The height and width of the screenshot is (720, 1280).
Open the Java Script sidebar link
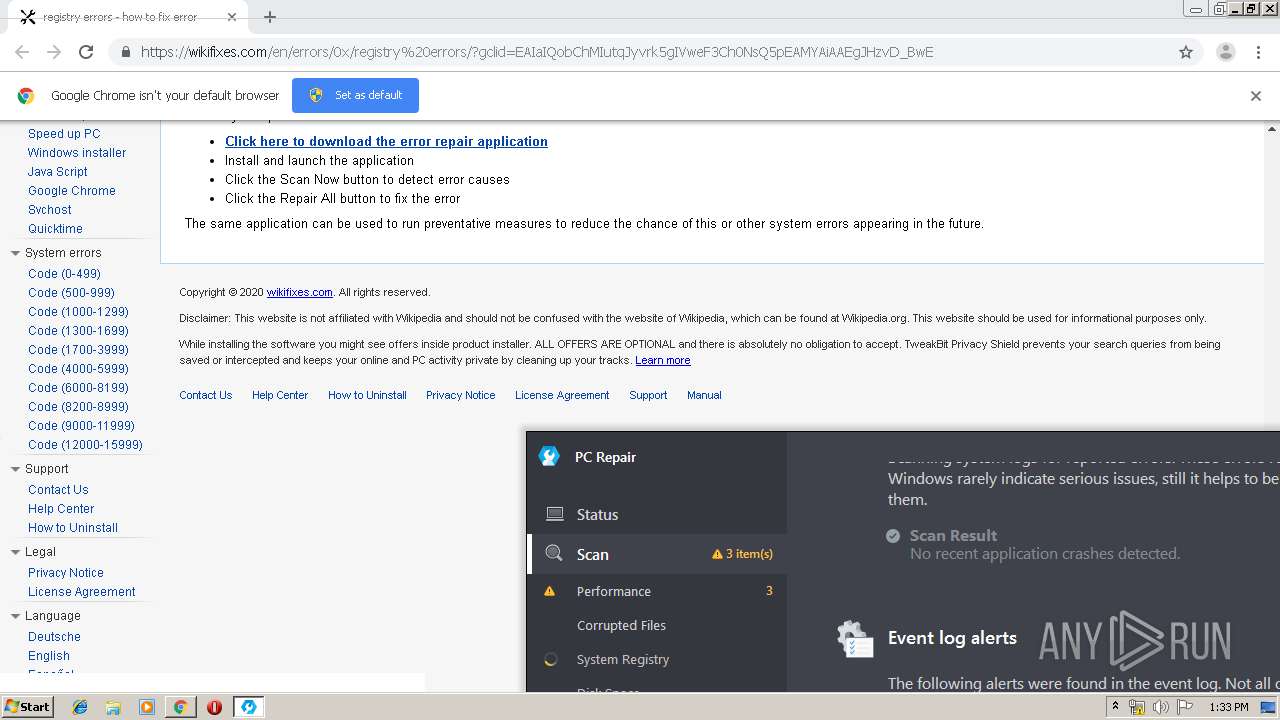point(58,171)
